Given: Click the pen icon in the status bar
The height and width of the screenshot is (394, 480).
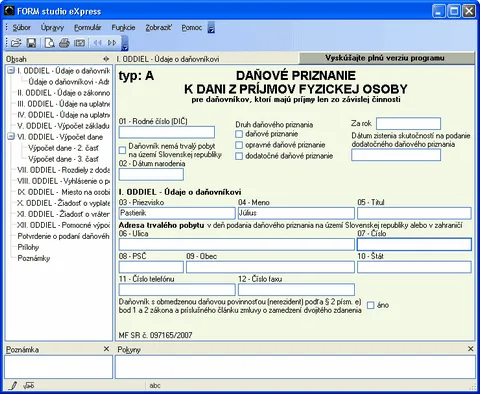Looking at the screenshot, I should pos(12,386).
